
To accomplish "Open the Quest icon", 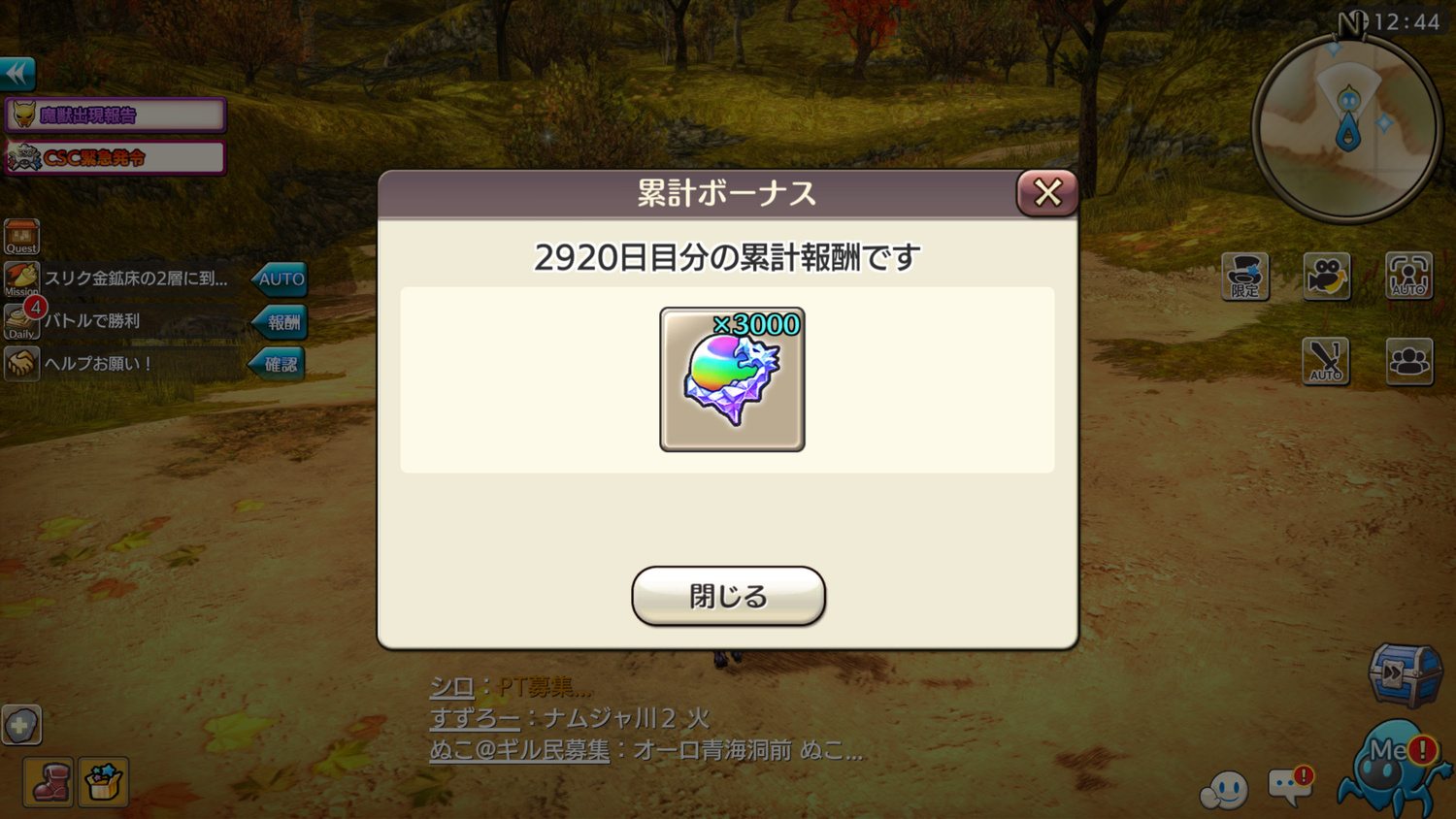I will [x=21, y=237].
